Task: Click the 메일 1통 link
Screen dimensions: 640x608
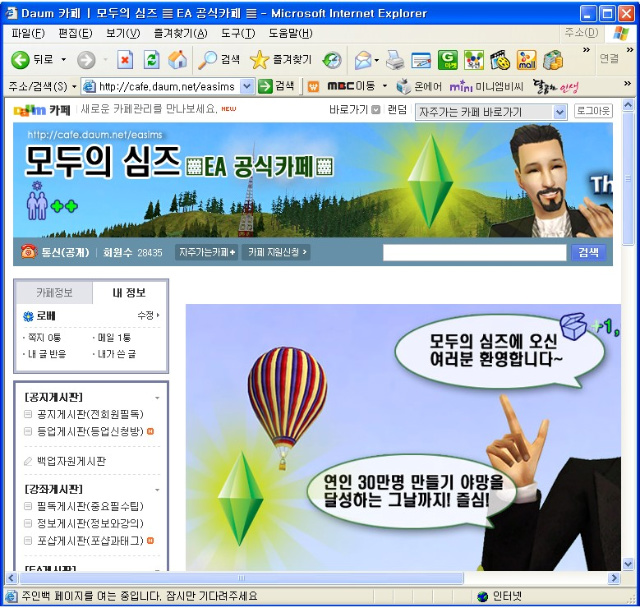Action: [114, 337]
